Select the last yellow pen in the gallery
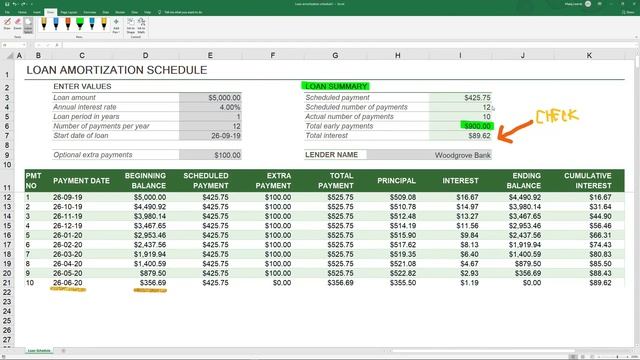 [104, 24]
